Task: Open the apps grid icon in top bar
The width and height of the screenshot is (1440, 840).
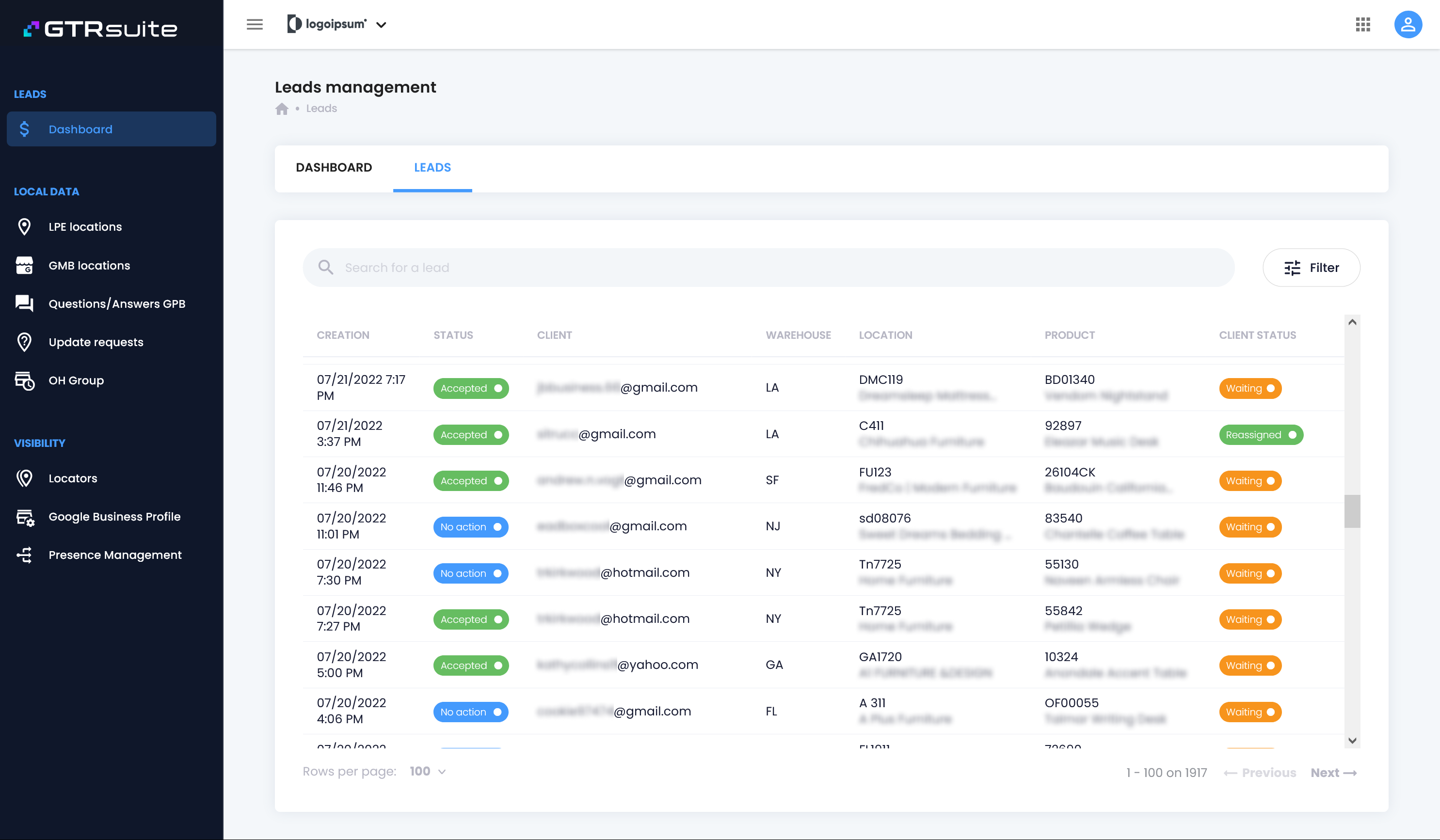Action: (1363, 24)
